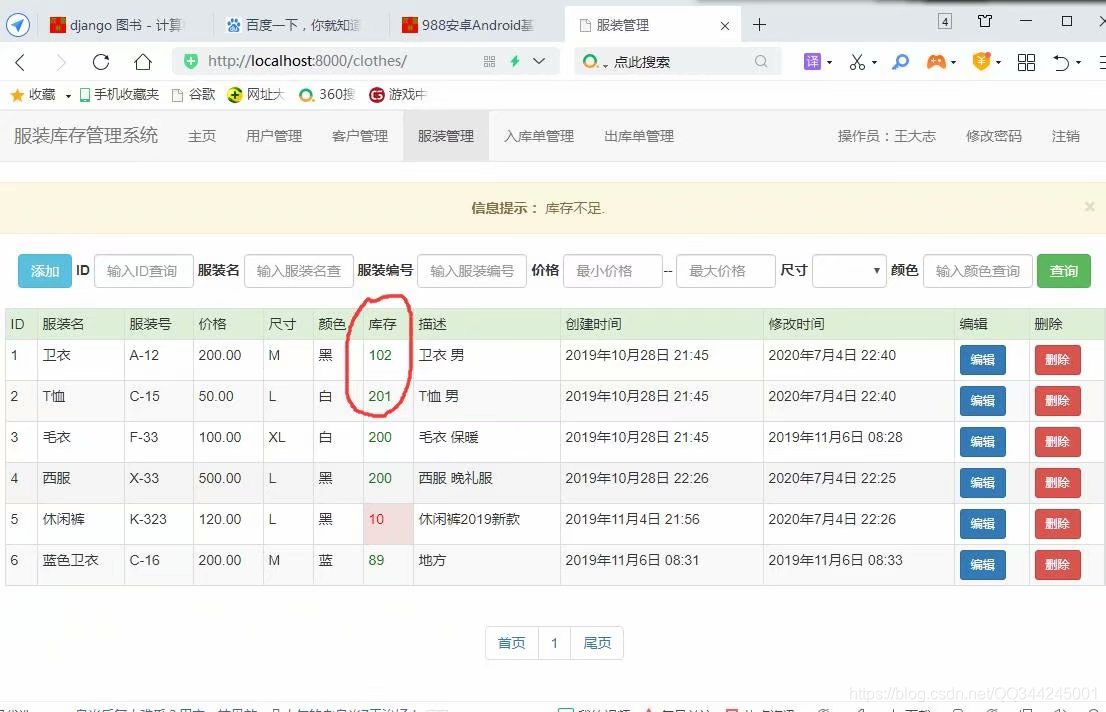Image resolution: width=1106 pixels, height=712 pixels.
Task: Open the browser home page icon
Action: tap(142, 62)
